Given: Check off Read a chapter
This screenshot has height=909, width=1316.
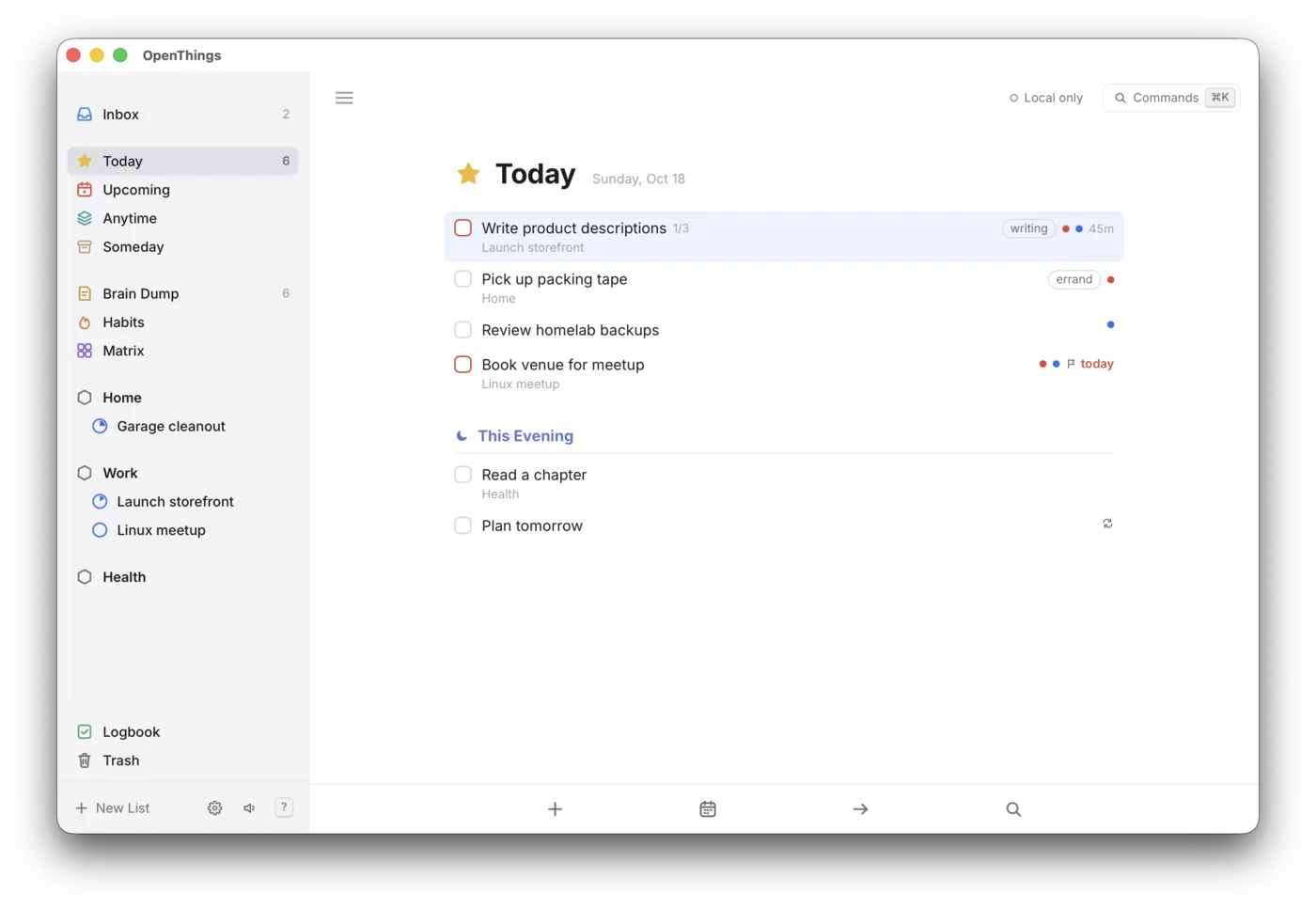Looking at the screenshot, I should click(x=463, y=475).
